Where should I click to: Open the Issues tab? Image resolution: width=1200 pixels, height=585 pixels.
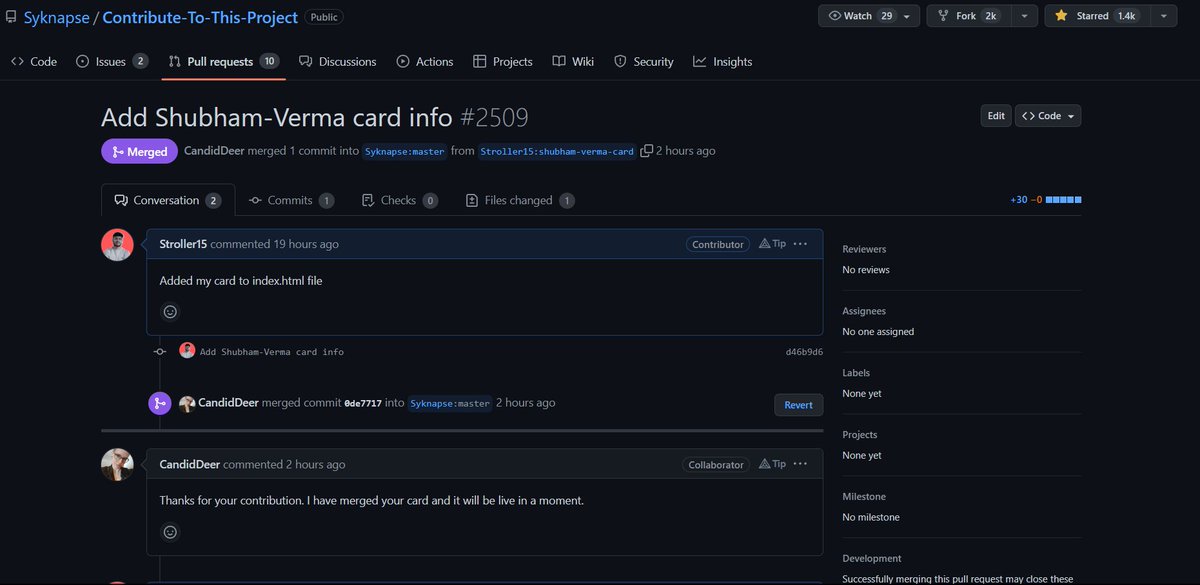point(111,61)
